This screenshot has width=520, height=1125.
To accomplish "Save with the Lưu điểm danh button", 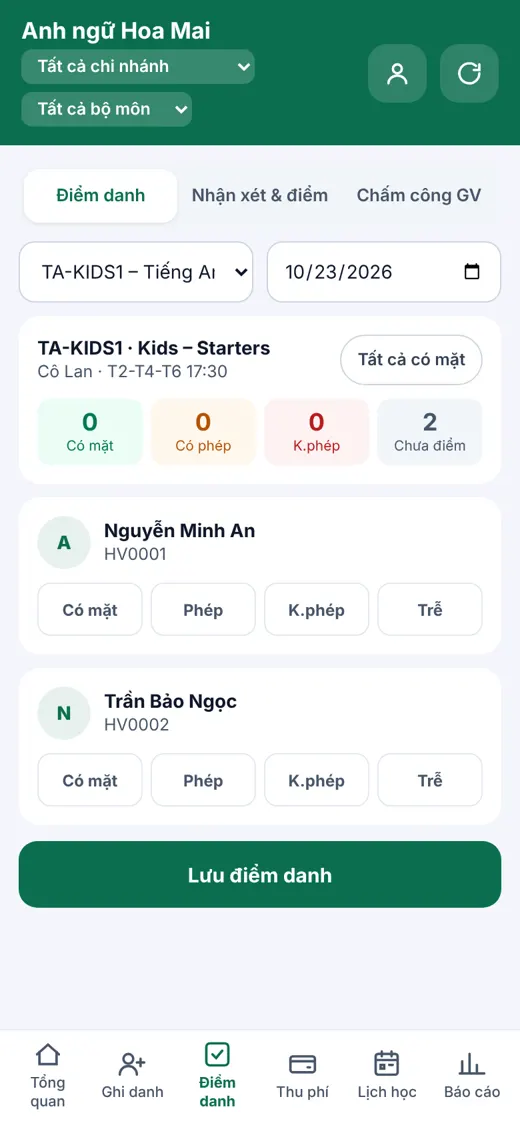I will 260,875.
